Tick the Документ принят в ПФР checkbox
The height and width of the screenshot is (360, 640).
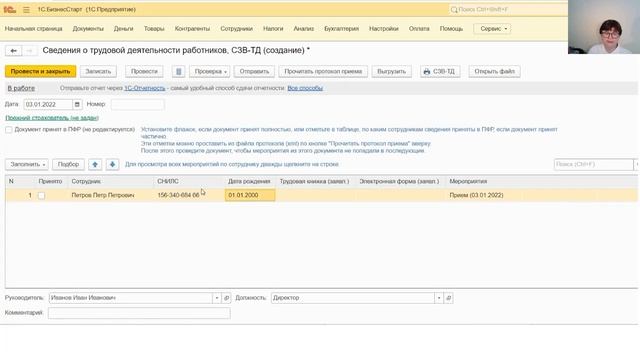(x=9, y=129)
